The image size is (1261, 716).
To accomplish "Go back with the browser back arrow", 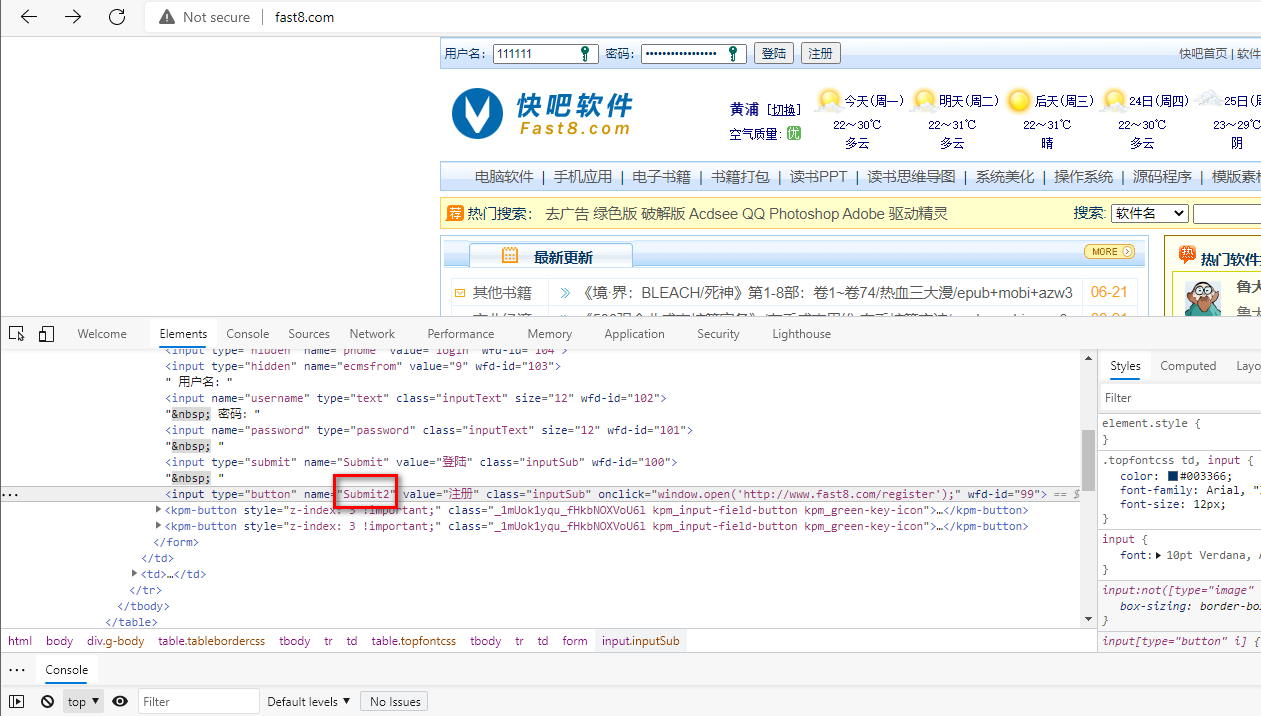I will pyautogui.click(x=29, y=17).
